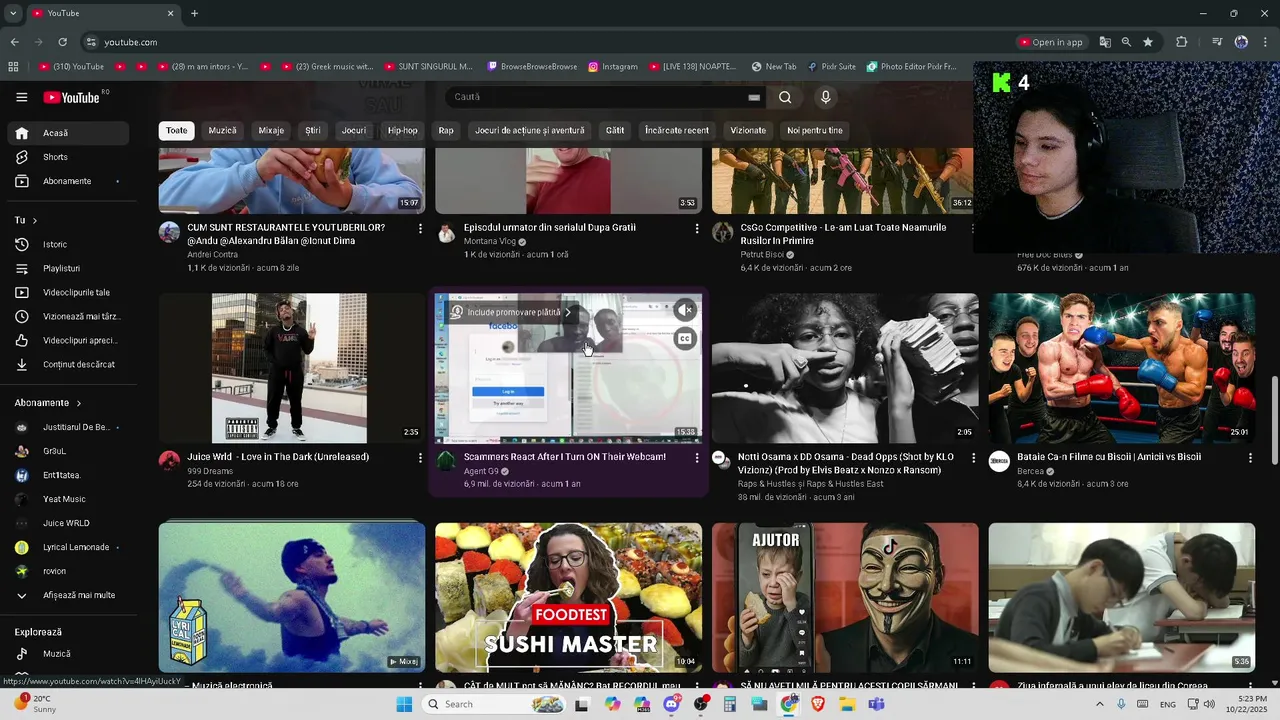The height and width of the screenshot is (720, 1280).
Task: Open Windows Start menu
Action: [x=404, y=704]
